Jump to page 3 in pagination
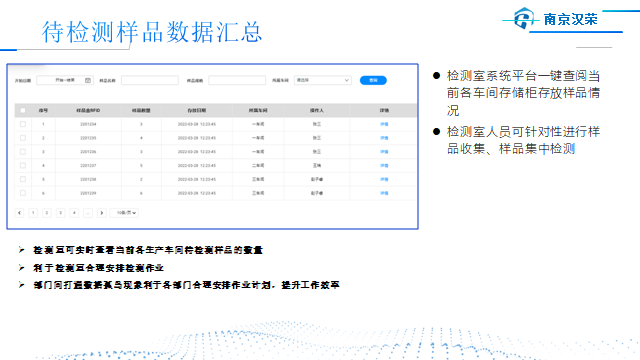This screenshot has height=360, width=640. (60, 213)
